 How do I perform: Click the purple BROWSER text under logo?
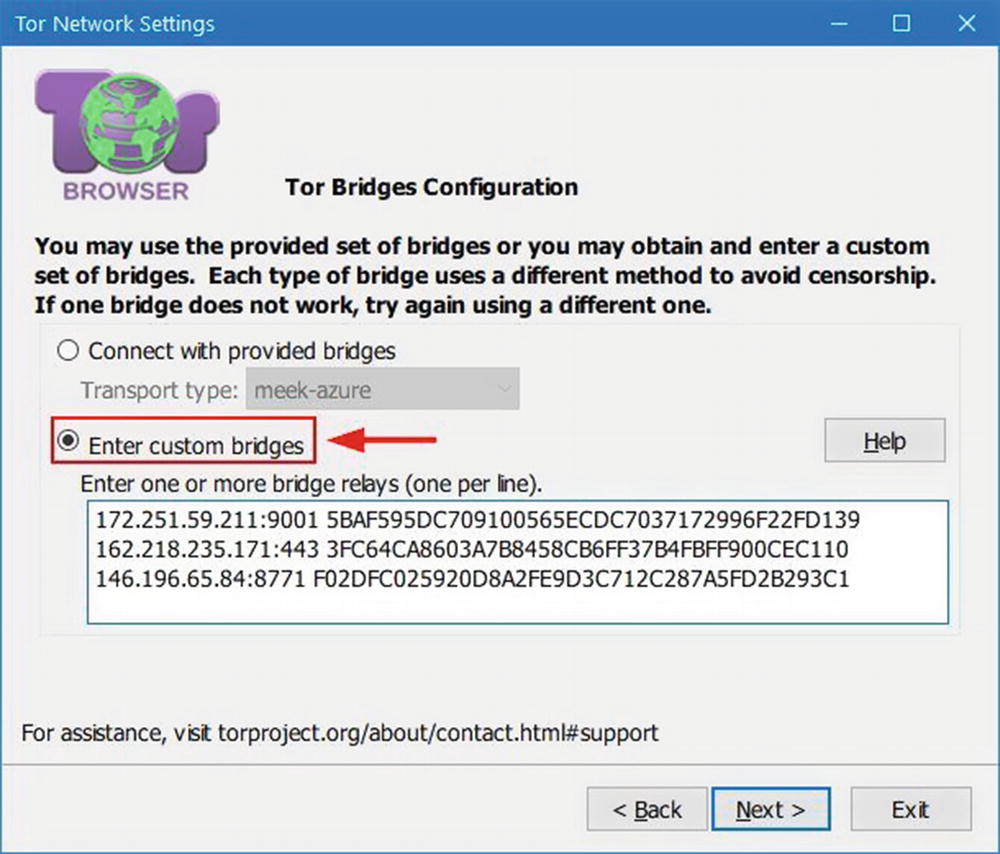point(126,191)
